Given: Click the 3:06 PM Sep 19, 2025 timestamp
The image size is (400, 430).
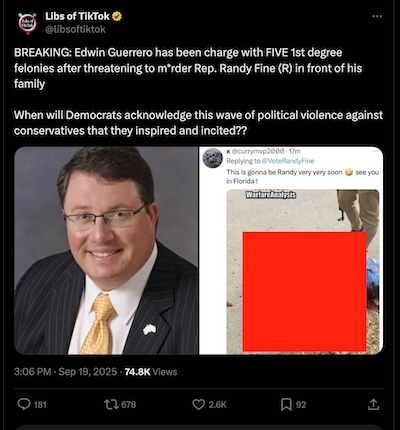Looking at the screenshot, I should (65, 372).
